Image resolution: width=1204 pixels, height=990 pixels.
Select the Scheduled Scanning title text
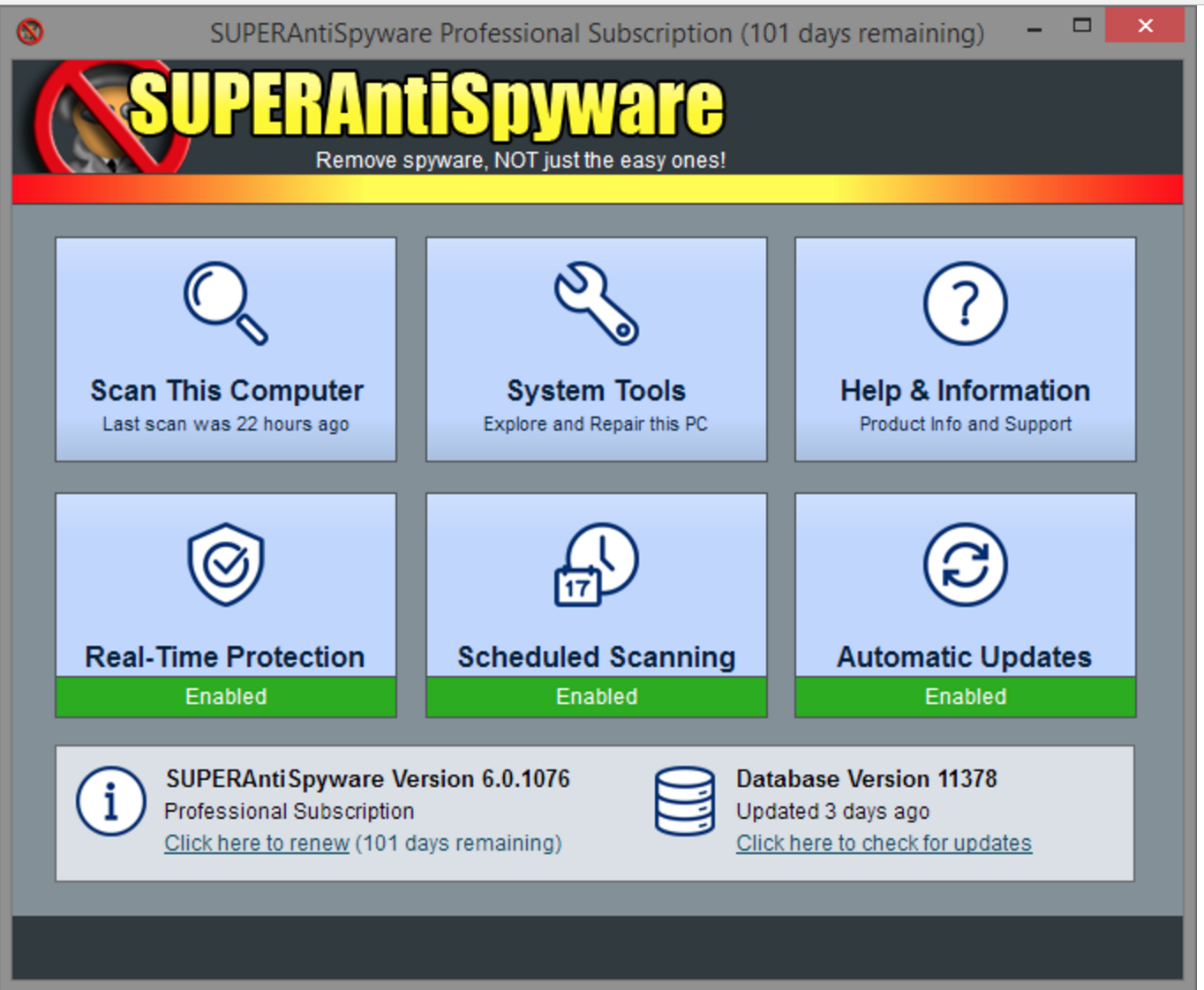(597, 657)
